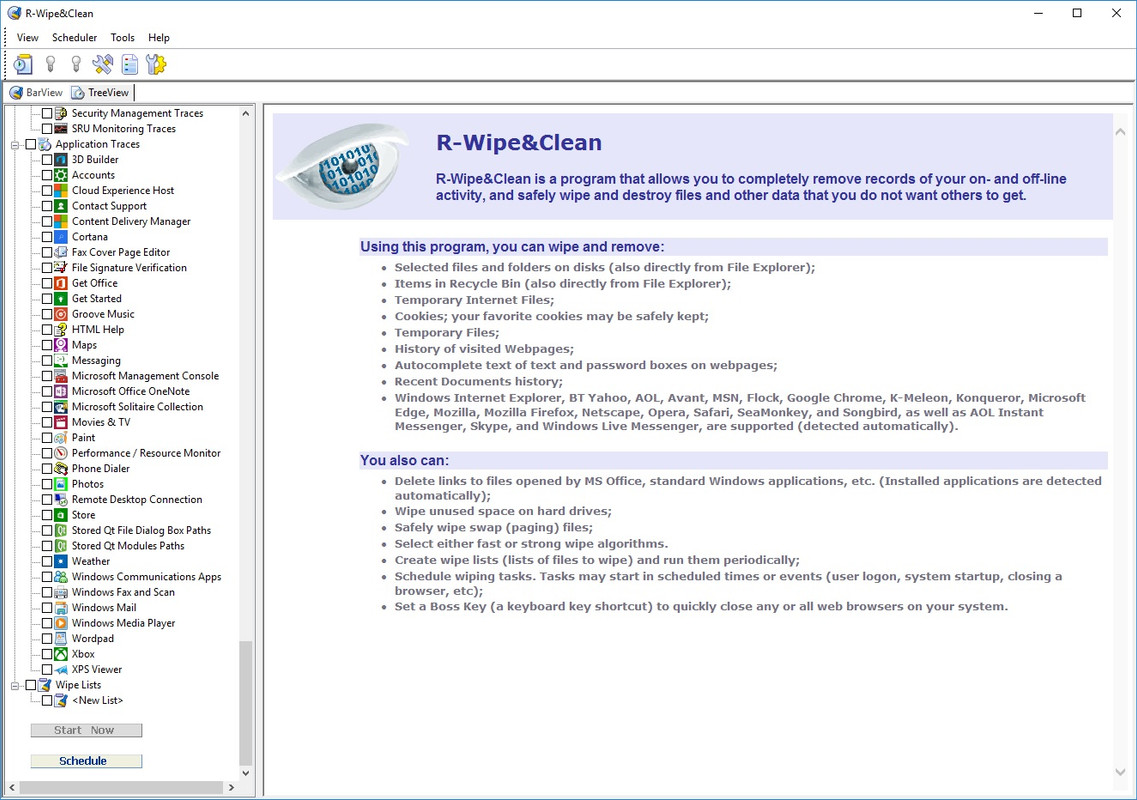
Task: Select Windows Communications Apps tree item
Action: click(x=146, y=577)
